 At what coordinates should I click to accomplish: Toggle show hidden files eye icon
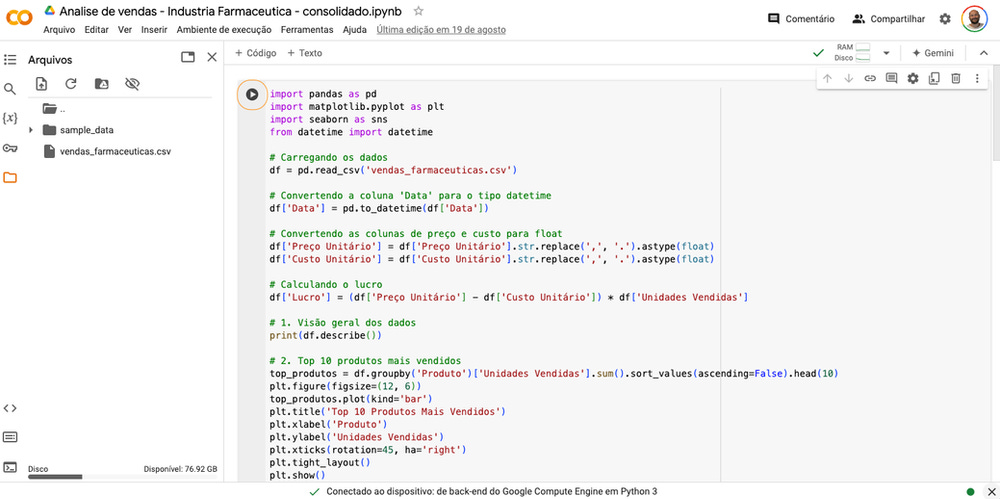132,84
